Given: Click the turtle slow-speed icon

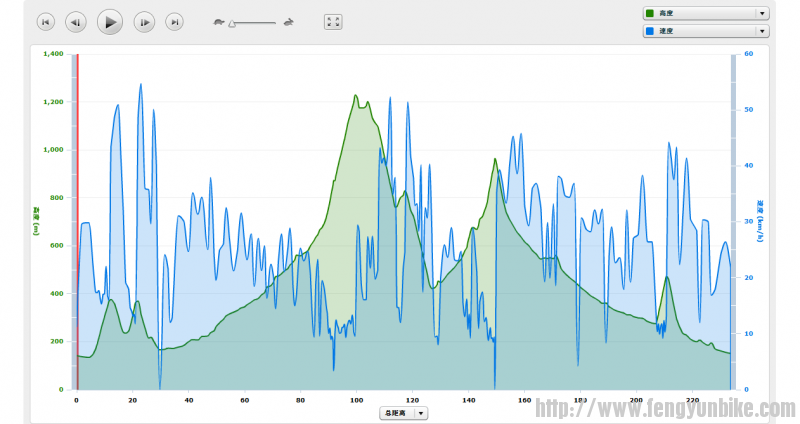Looking at the screenshot, I should pos(218,21).
